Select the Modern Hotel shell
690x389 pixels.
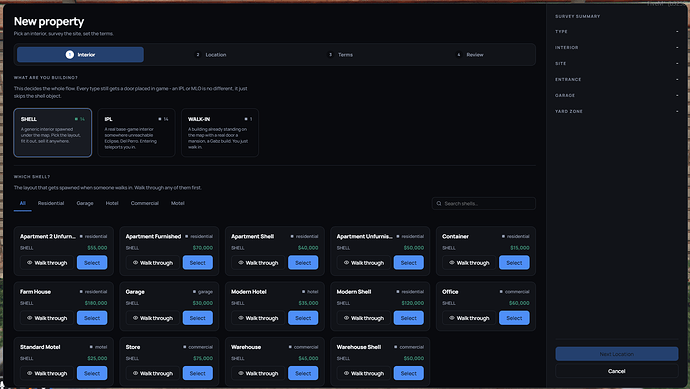(x=303, y=318)
